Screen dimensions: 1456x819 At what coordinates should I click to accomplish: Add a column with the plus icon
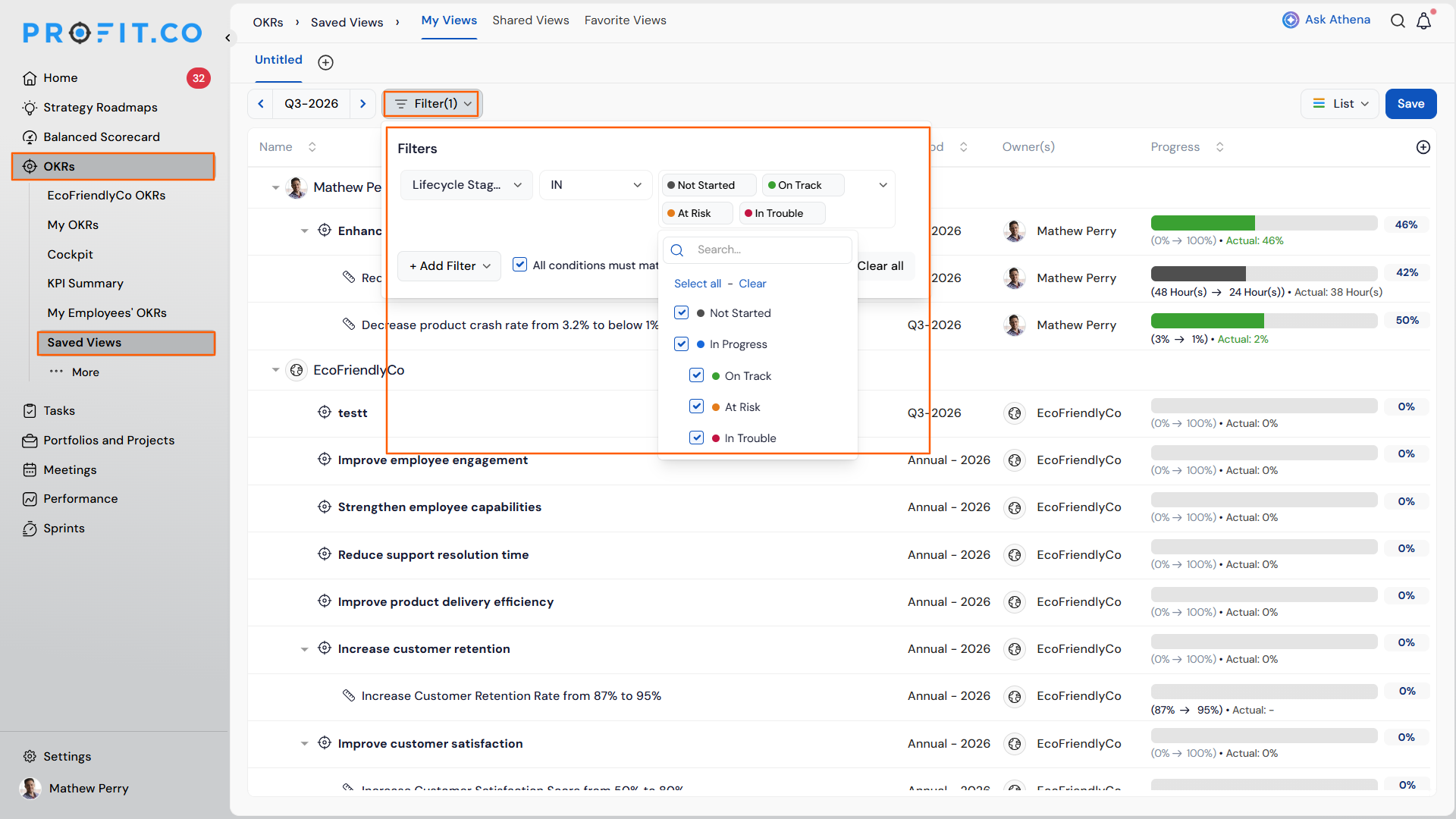point(1423,147)
